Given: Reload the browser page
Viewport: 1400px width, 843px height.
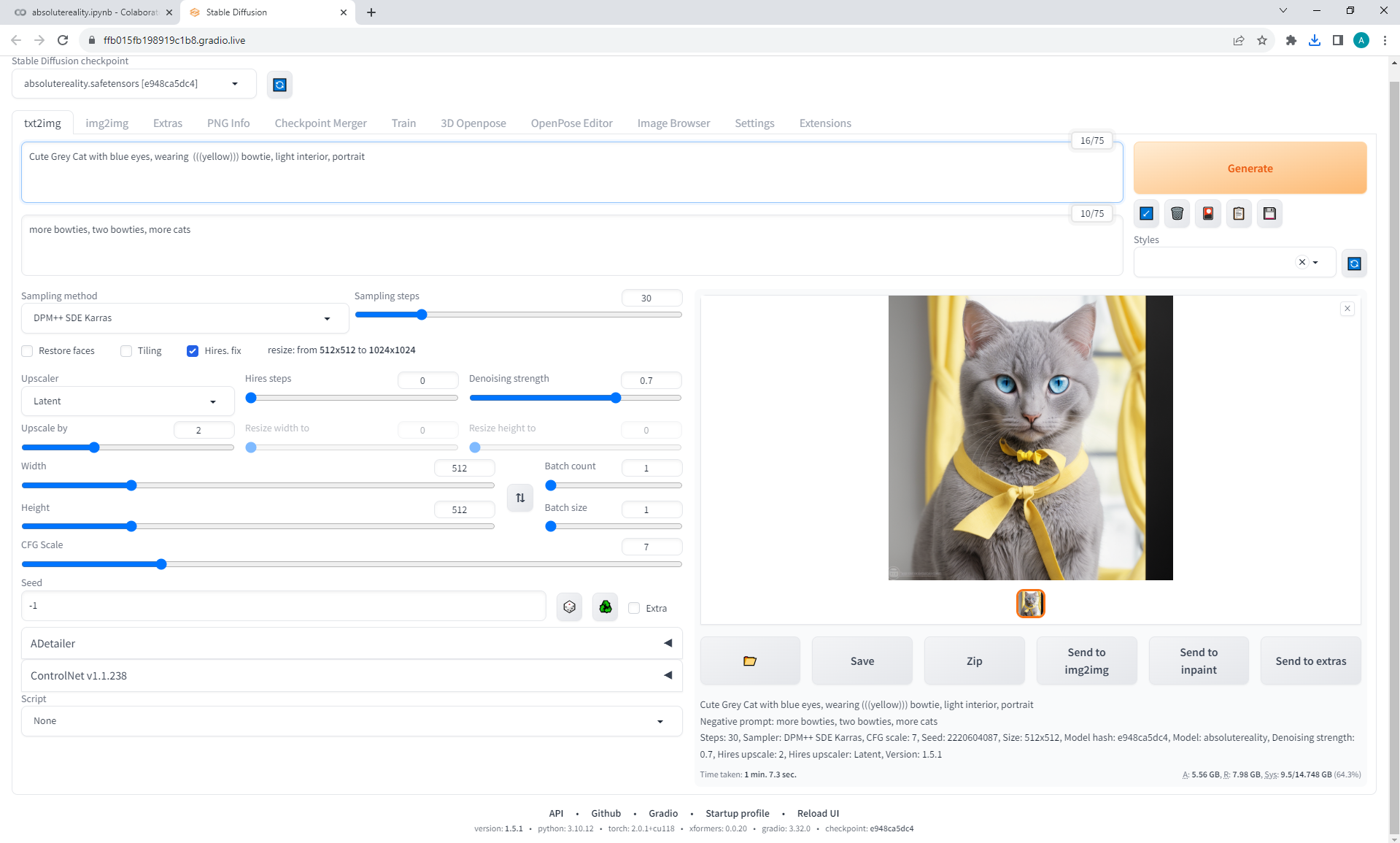Looking at the screenshot, I should [63, 40].
